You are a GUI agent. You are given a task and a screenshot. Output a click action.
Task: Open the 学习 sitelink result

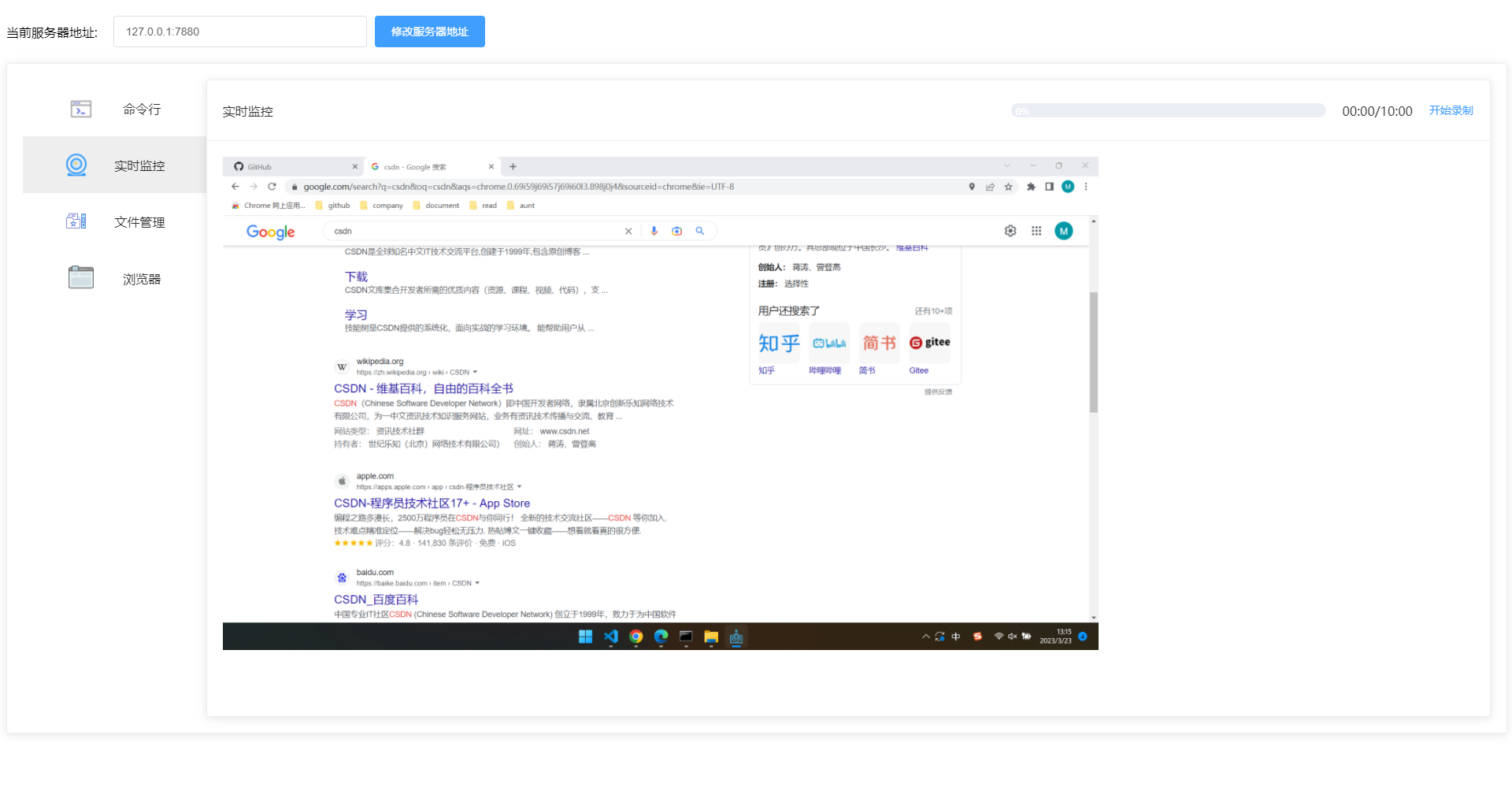point(356,314)
